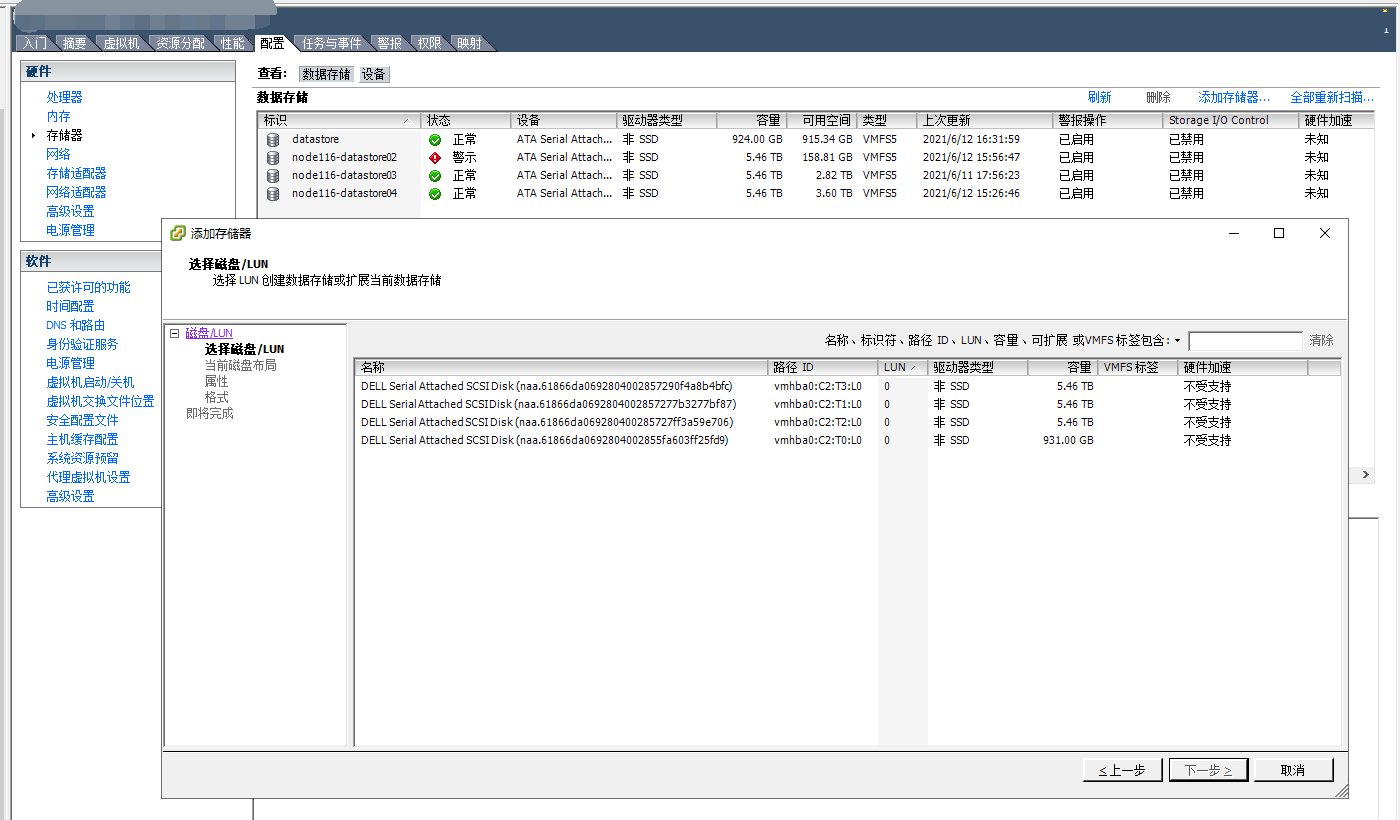Switch to the 入门 tab
Viewport: 1400px width, 820px height.
click(x=35, y=43)
